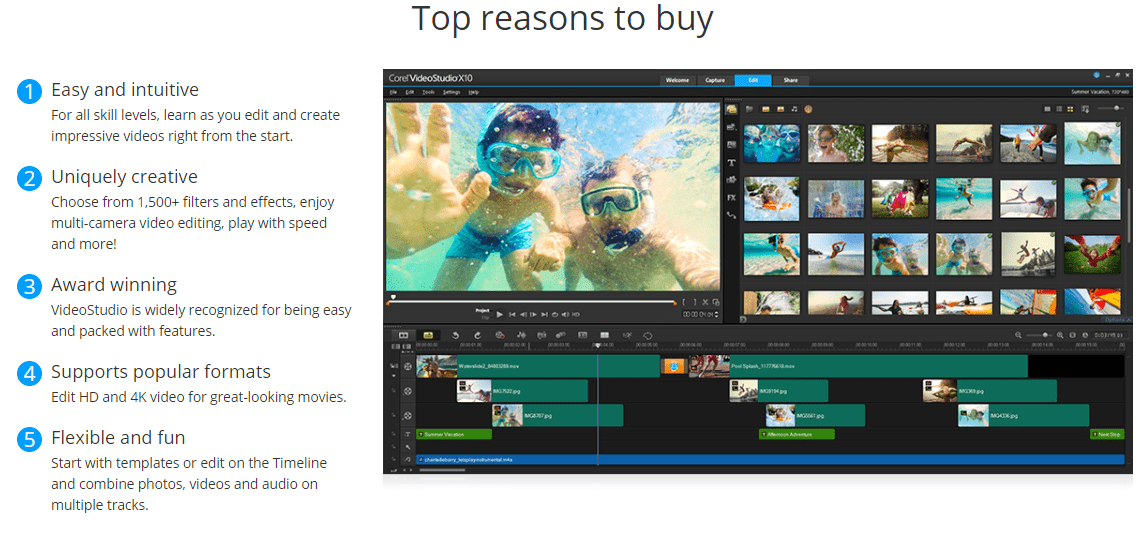Toggle the show photos filter icon
Viewport: 1136px width, 535px height.
(x=780, y=109)
